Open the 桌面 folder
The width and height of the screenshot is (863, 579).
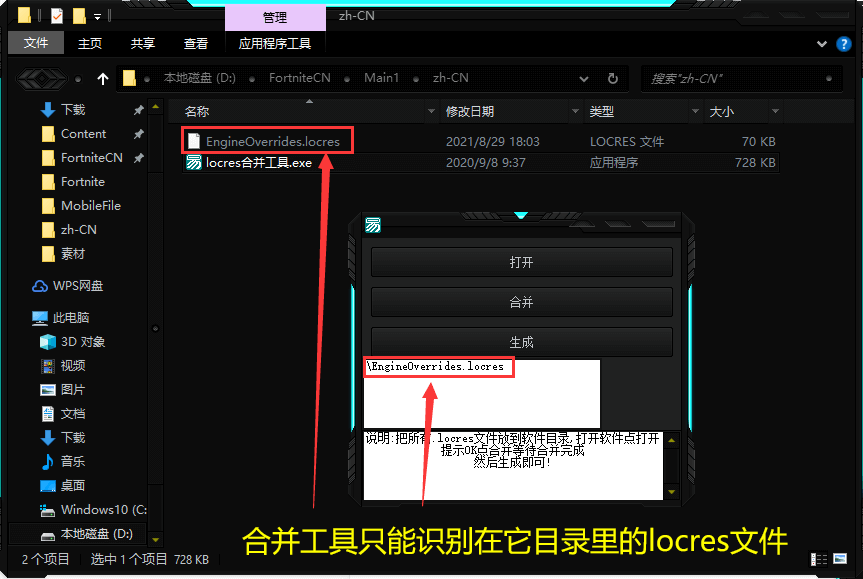[x=73, y=485]
